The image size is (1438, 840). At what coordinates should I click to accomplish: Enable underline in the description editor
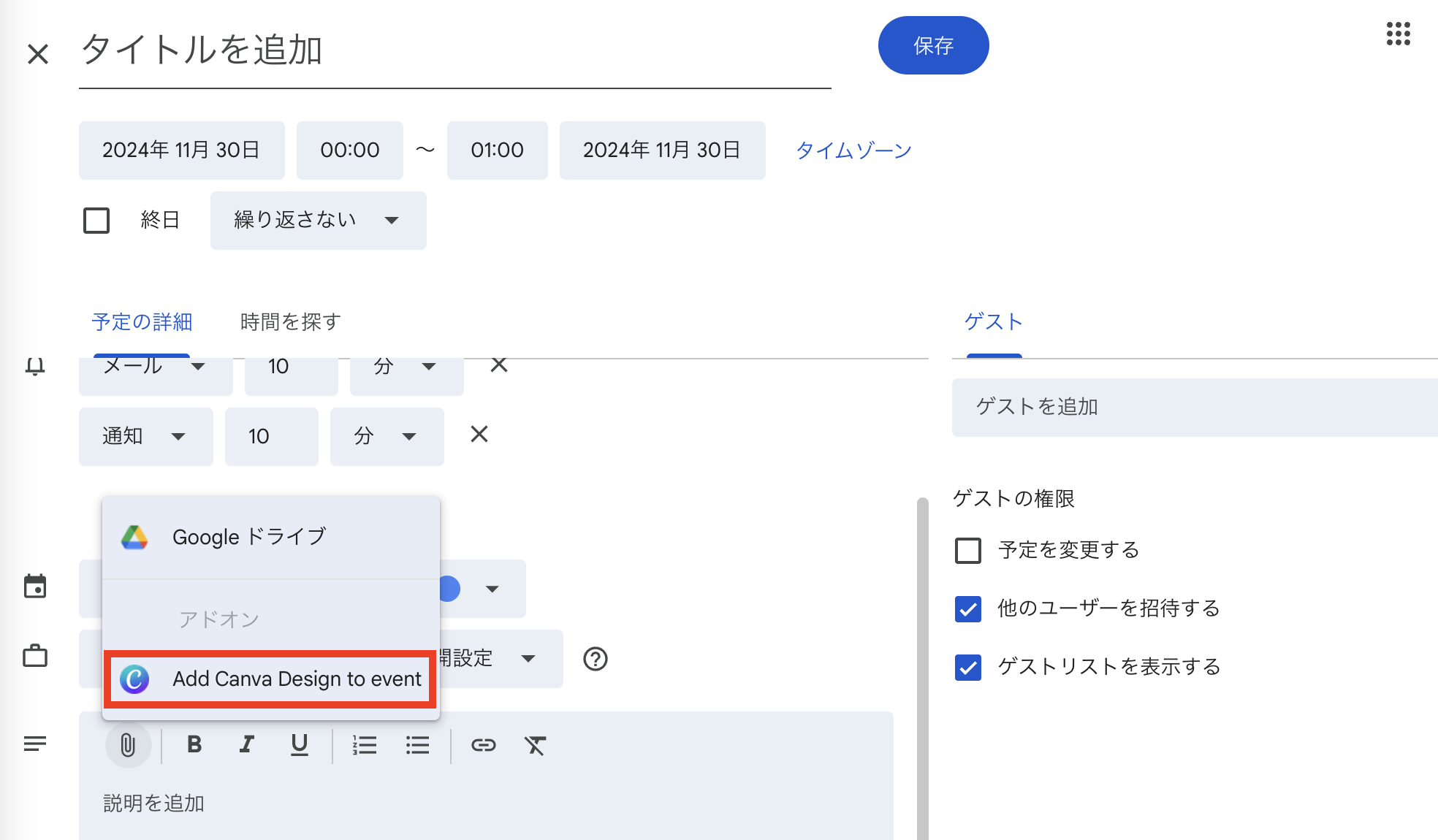pyautogui.click(x=299, y=745)
